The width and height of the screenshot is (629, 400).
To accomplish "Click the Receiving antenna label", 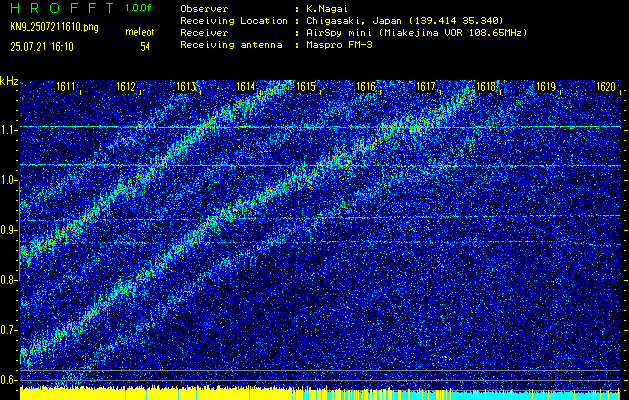I will (231, 45).
